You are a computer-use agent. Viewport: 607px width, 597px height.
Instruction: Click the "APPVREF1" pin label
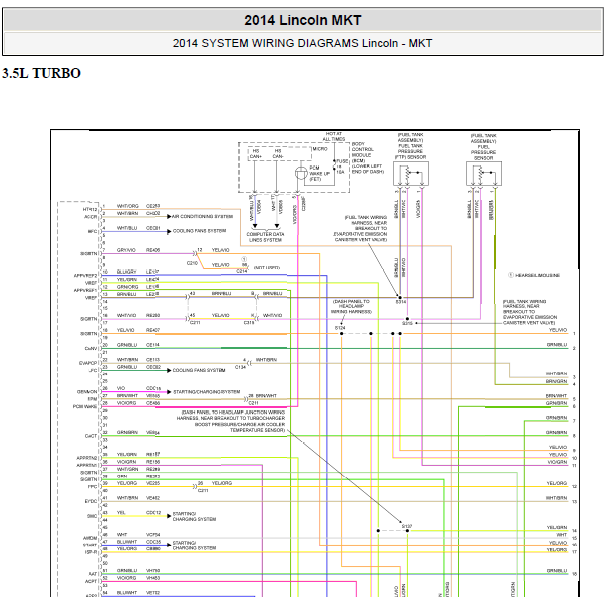click(86, 290)
